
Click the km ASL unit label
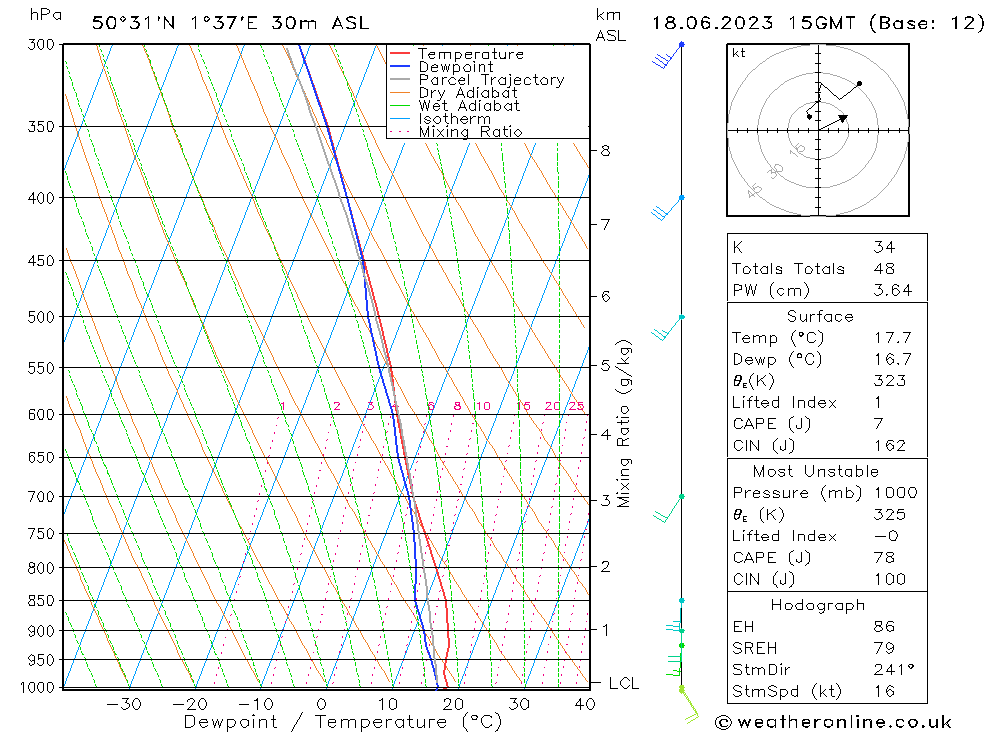pos(610,25)
